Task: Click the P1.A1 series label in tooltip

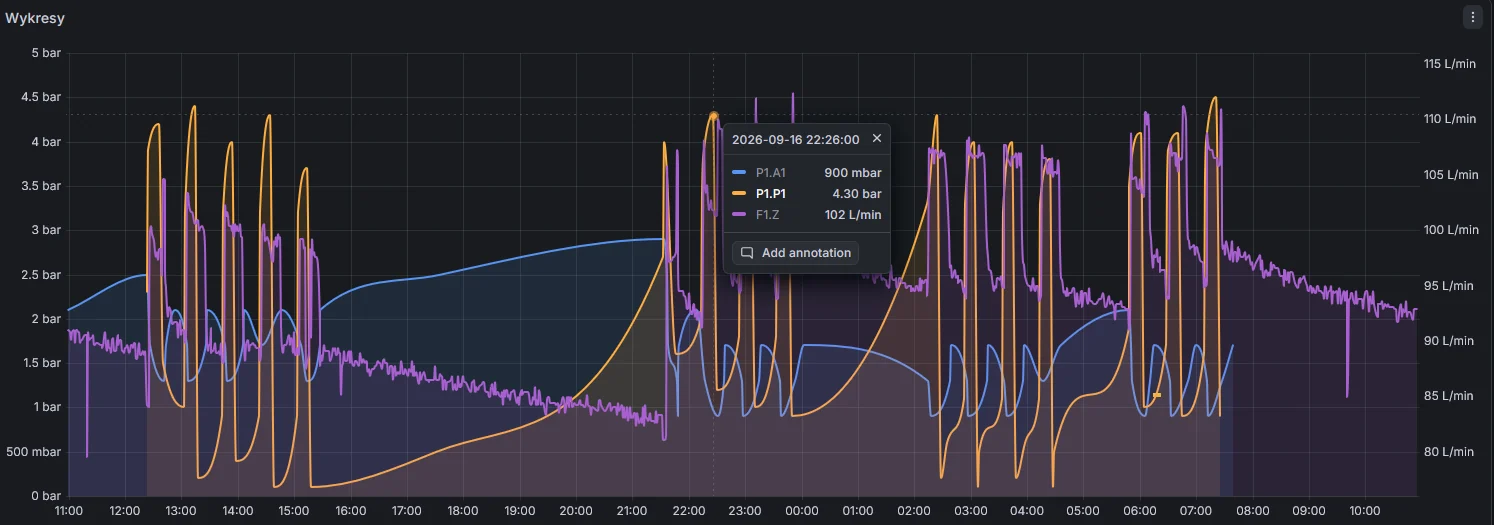Action: [771, 173]
